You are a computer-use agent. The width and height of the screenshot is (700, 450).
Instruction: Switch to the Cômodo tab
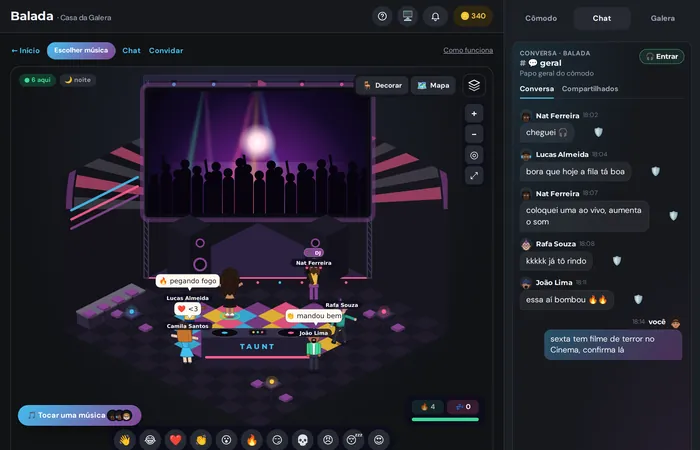[541, 18]
